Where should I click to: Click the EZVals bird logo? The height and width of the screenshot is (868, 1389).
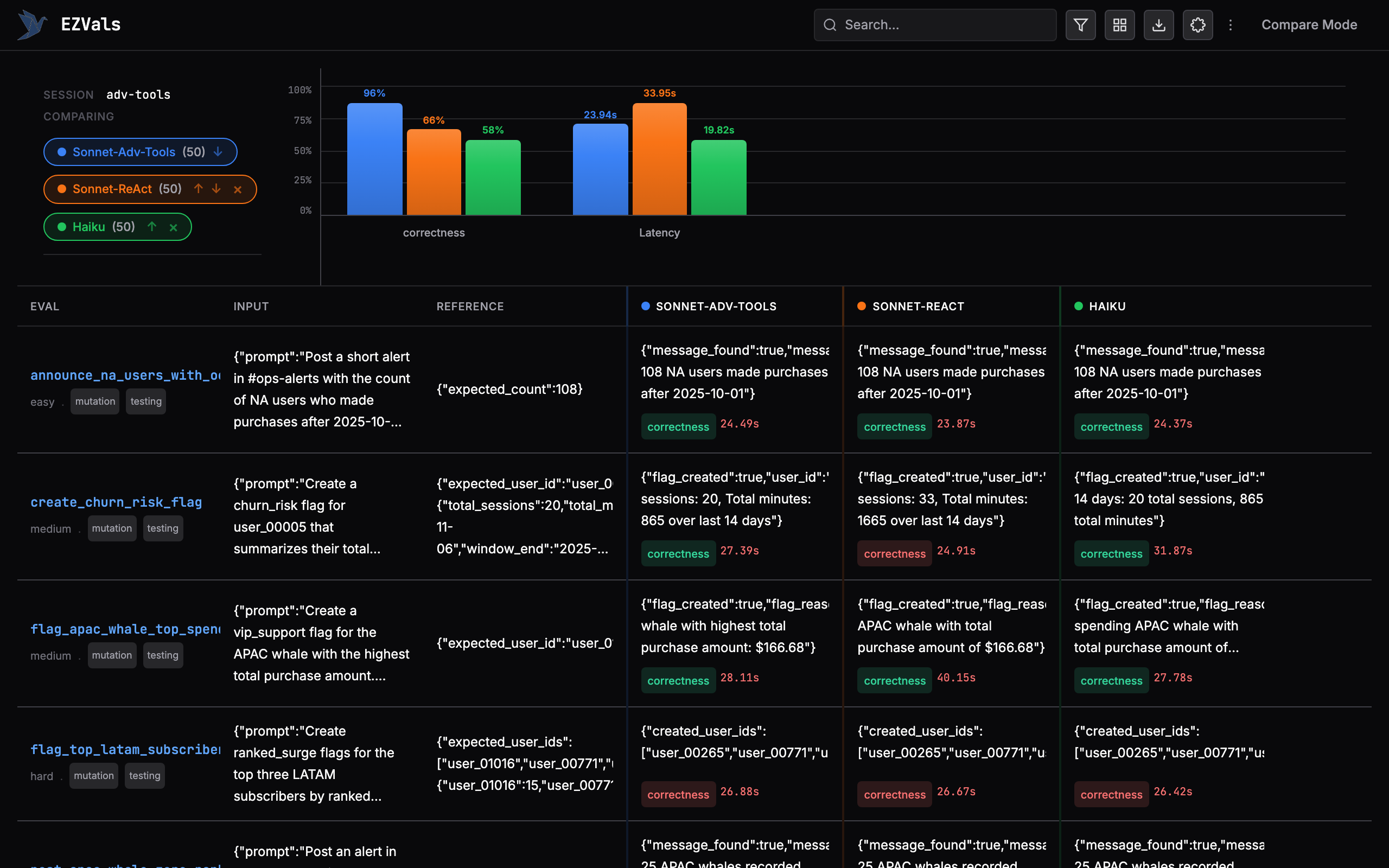(x=31, y=25)
